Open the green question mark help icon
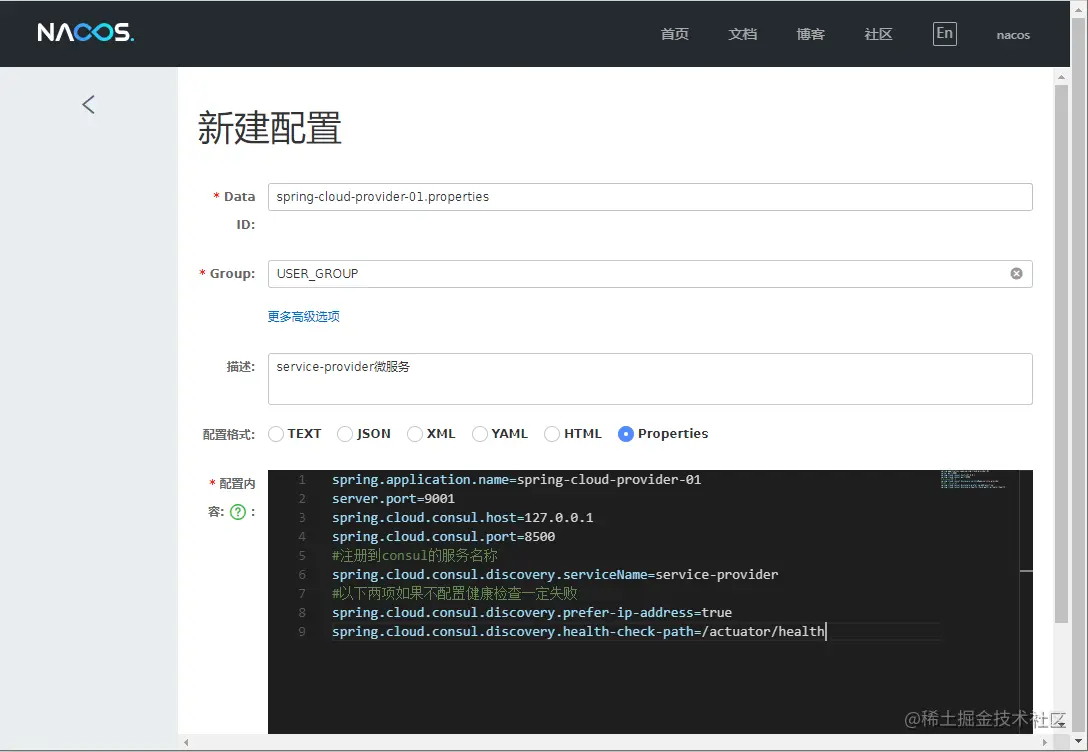 point(238,512)
